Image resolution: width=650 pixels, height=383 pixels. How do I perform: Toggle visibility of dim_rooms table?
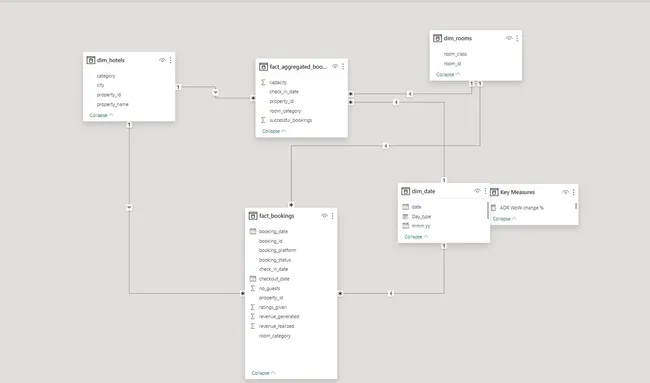tap(509, 38)
